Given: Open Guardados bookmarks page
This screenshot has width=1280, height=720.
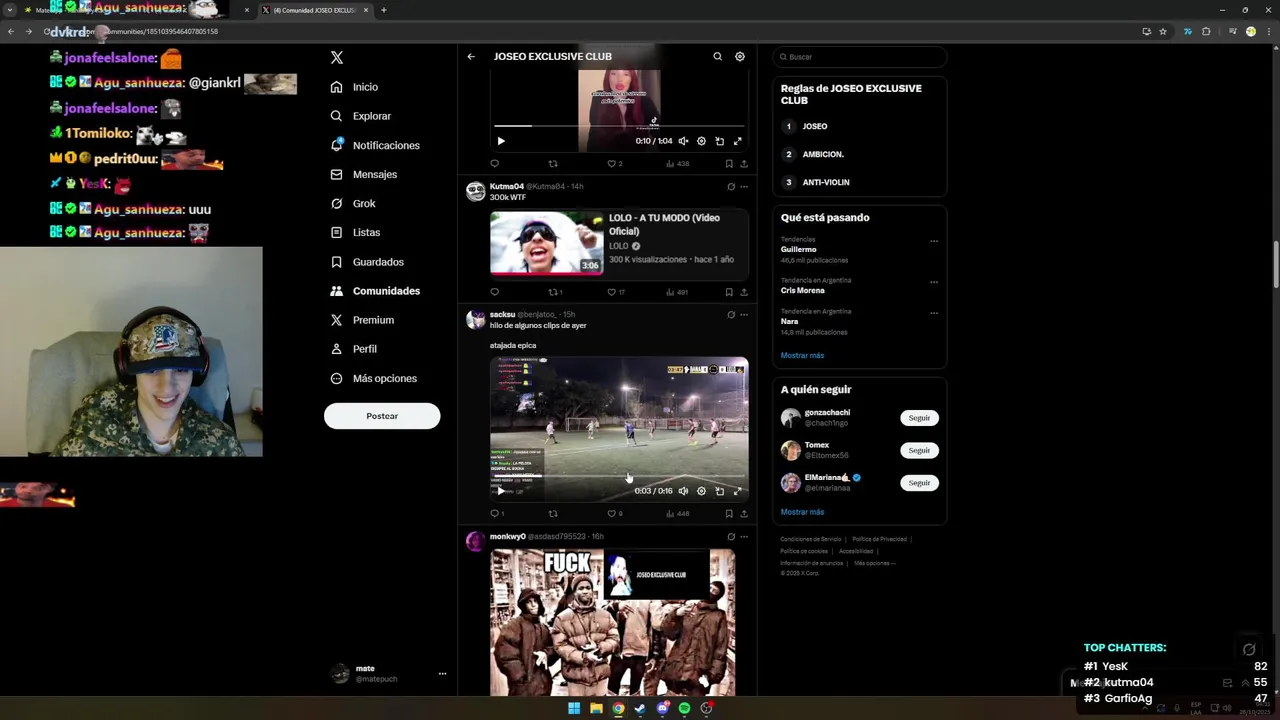Looking at the screenshot, I should (367, 262).
